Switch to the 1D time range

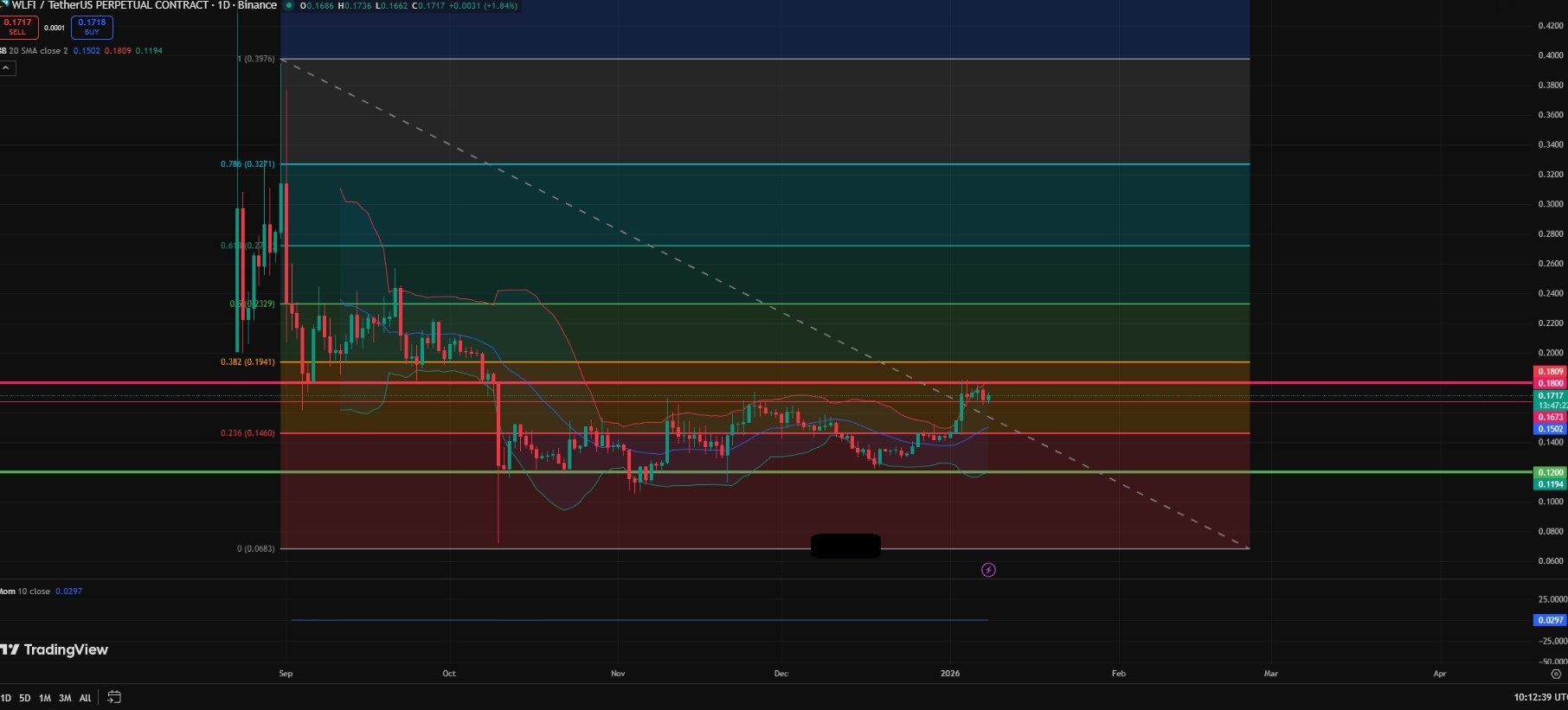[6, 698]
